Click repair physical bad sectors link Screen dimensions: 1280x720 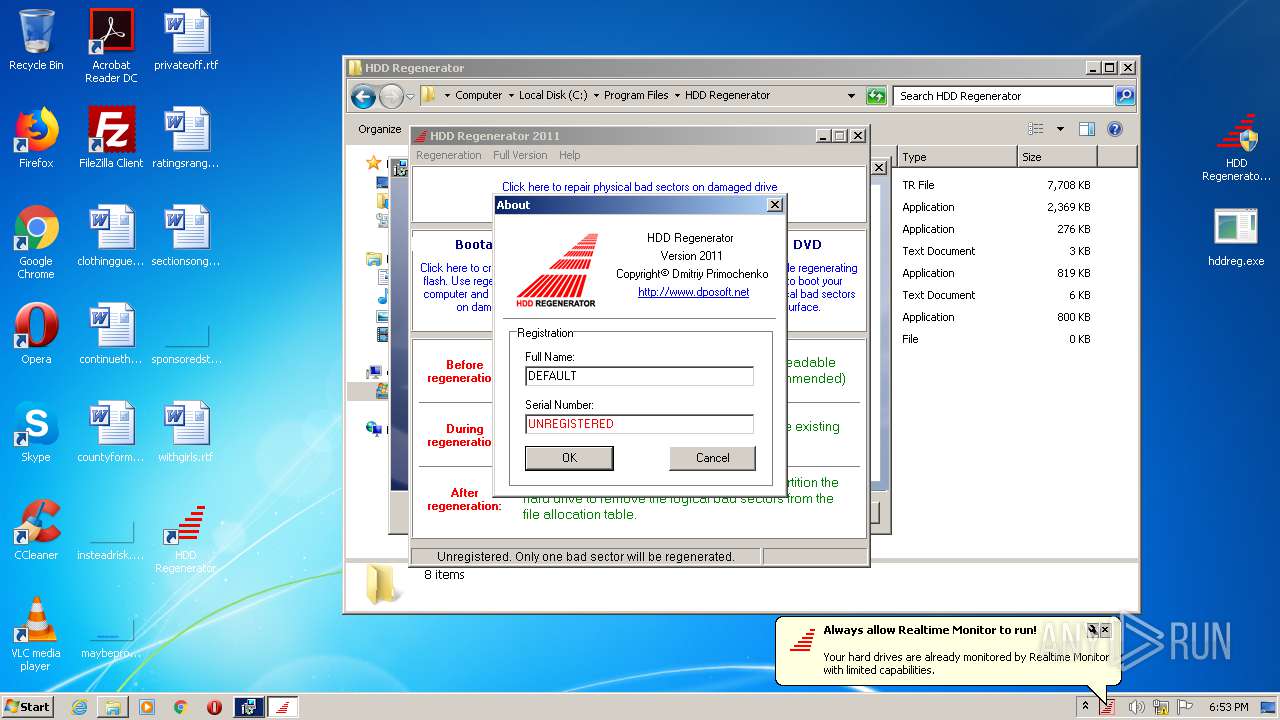point(639,187)
